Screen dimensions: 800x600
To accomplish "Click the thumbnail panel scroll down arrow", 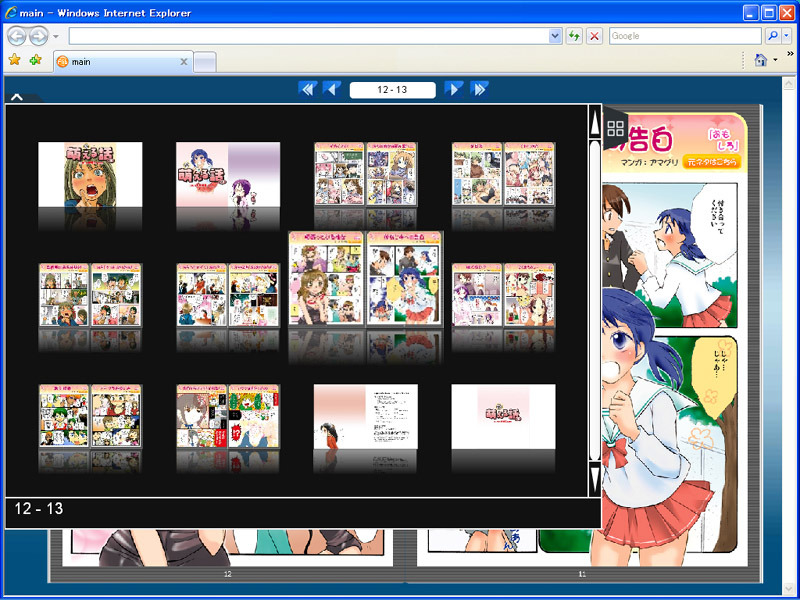I will point(594,479).
